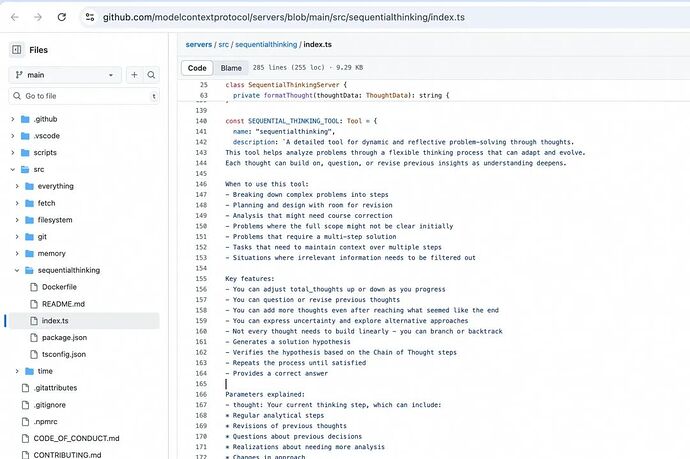The image size is (690, 459).
Task: Select the Code view tab
Action: pyautogui.click(x=197, y=68)
